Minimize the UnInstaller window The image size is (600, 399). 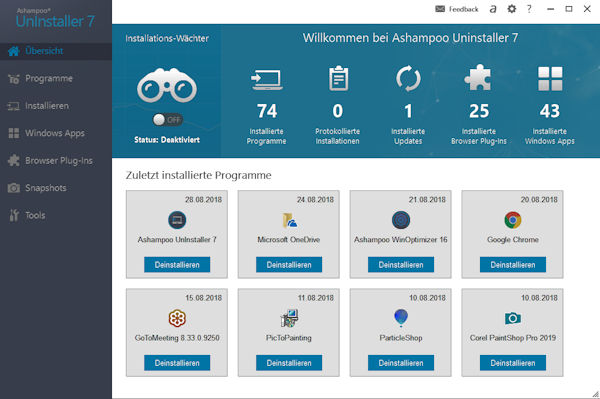click(551, 9)
